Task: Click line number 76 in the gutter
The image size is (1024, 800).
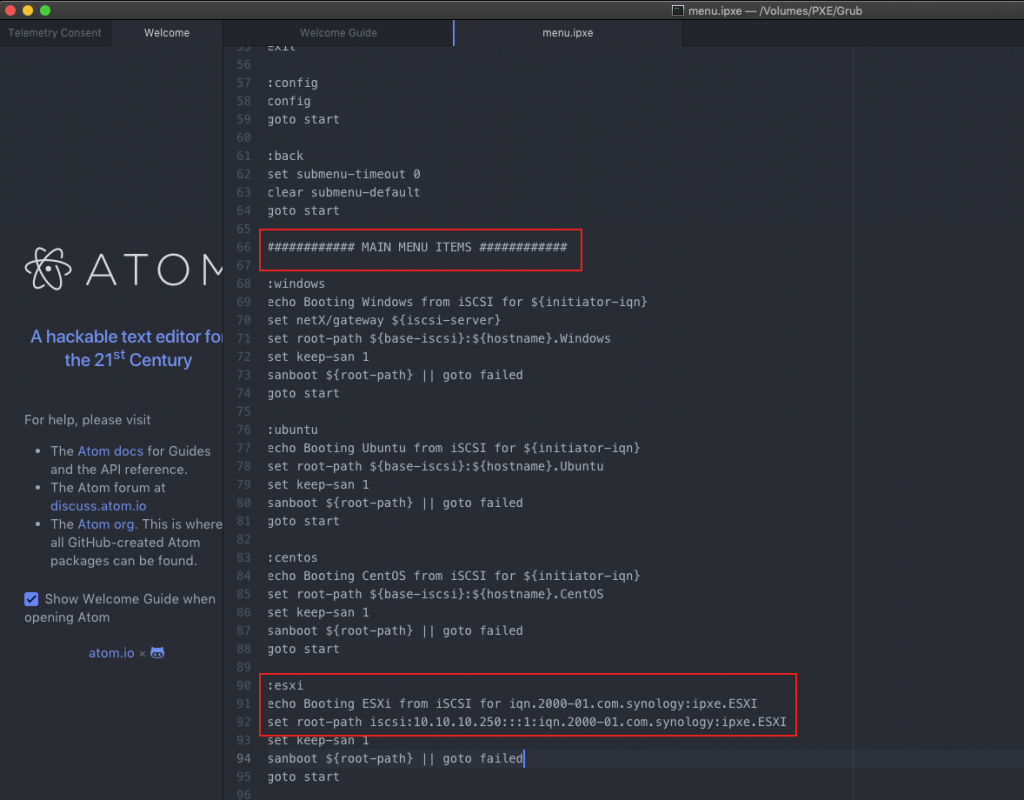Action: pos(244,430)
